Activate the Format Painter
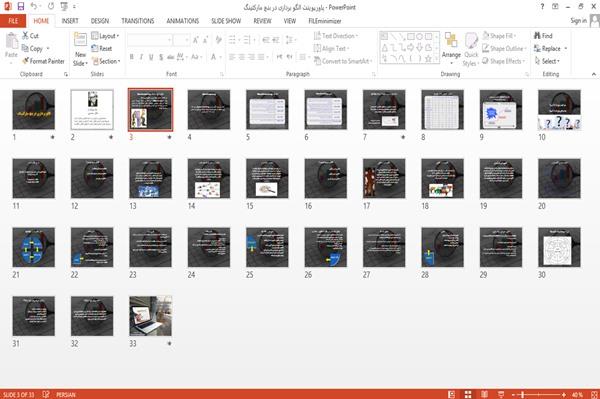This screenshot has width=600, height=399. point(43,61)
